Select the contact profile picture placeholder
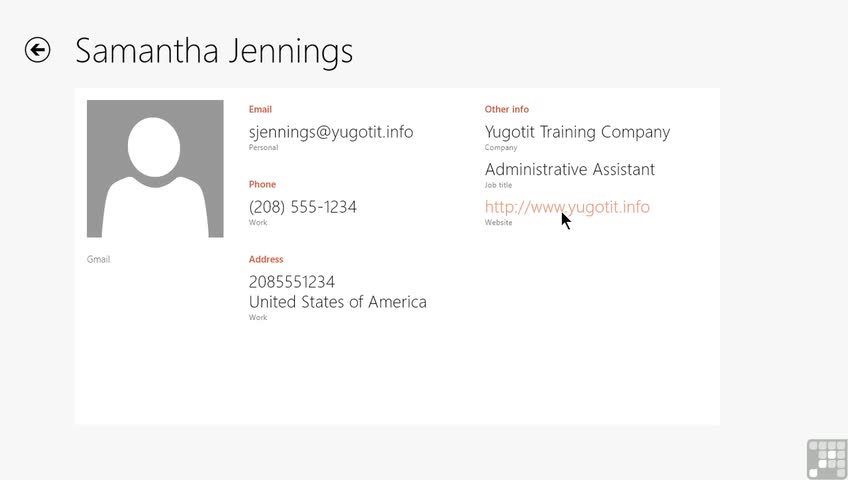 pyautogui.click(x=155, y=169)
